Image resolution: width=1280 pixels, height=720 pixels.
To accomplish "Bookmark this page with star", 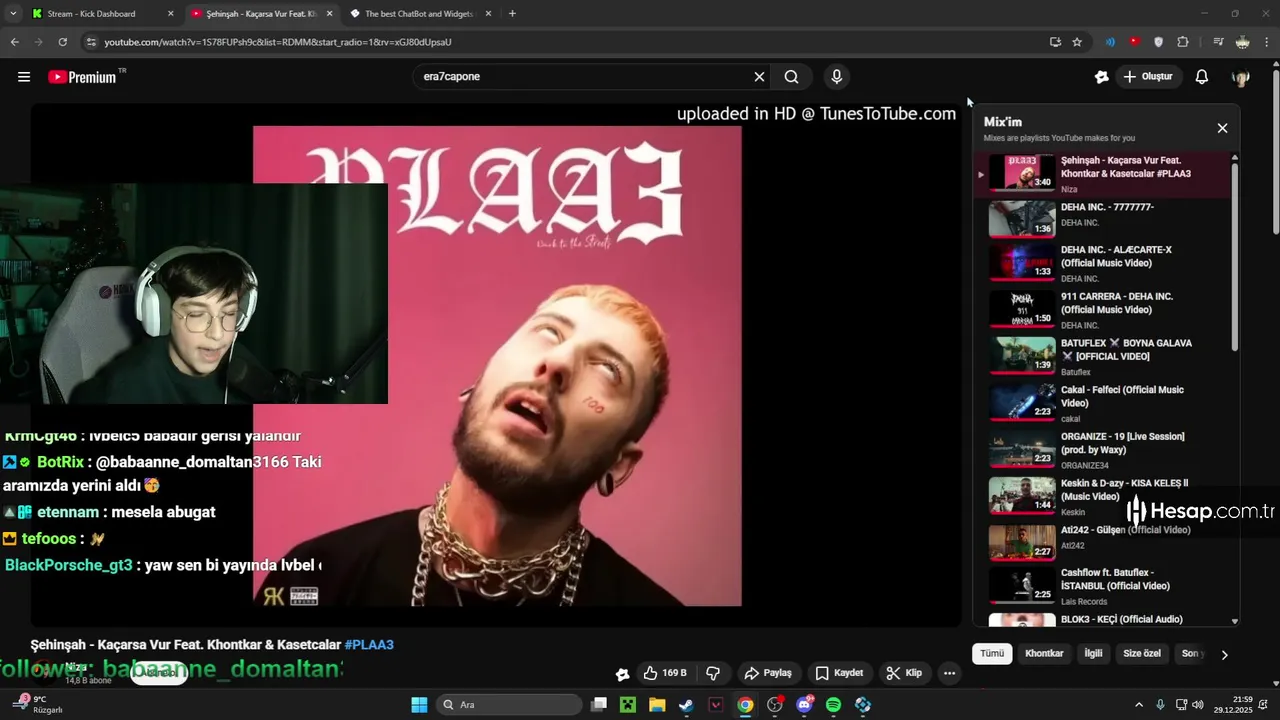I will coord(1077,42).
